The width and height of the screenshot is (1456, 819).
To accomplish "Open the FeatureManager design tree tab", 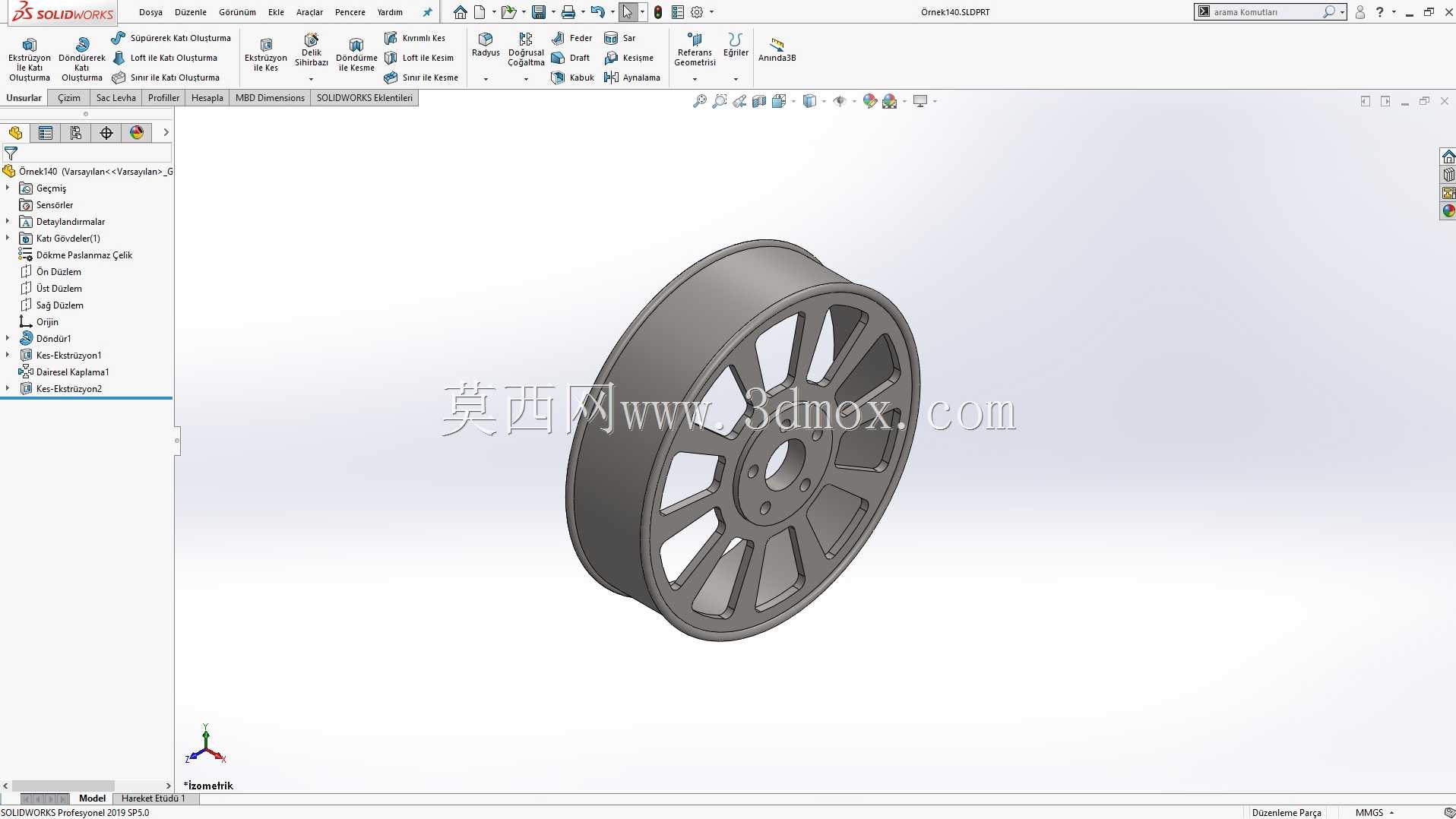I will pos(15,133).
